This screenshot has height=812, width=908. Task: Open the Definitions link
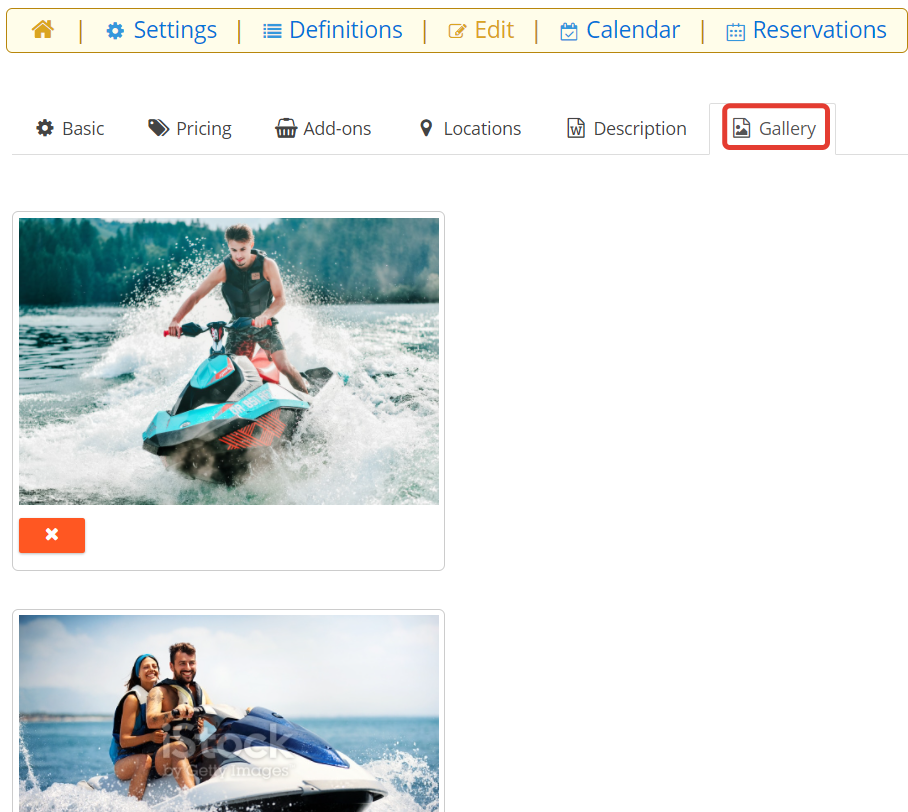pyautogui.click(x=332, y=30)
